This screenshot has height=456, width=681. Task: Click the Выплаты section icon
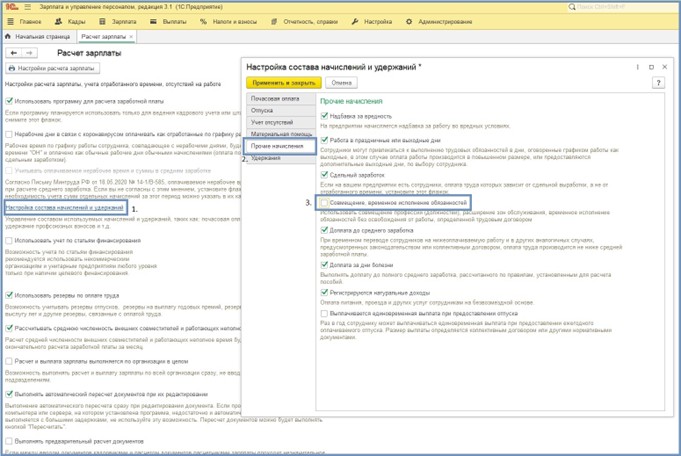(154, 21)
